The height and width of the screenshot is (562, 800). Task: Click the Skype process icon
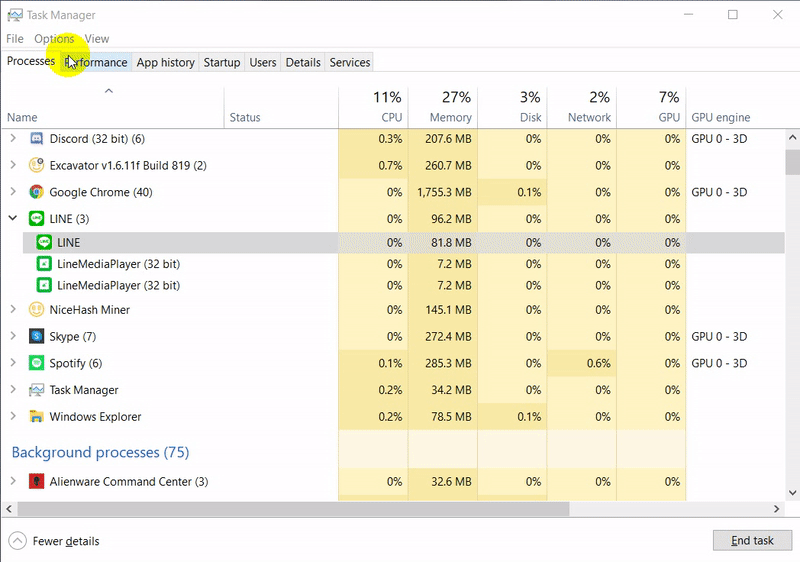tap(37, 337)
